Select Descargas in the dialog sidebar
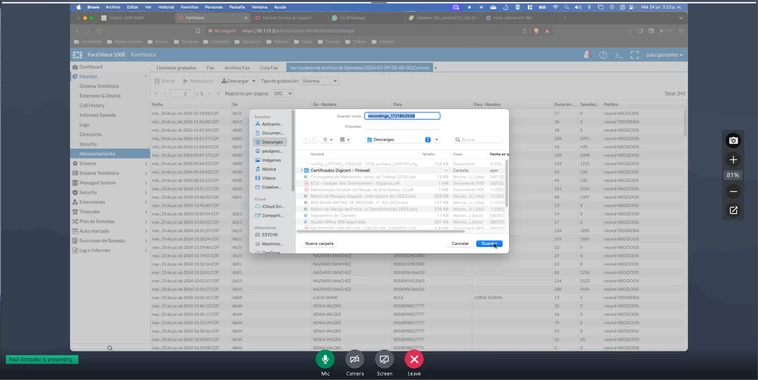 click(x=270, y=142)
